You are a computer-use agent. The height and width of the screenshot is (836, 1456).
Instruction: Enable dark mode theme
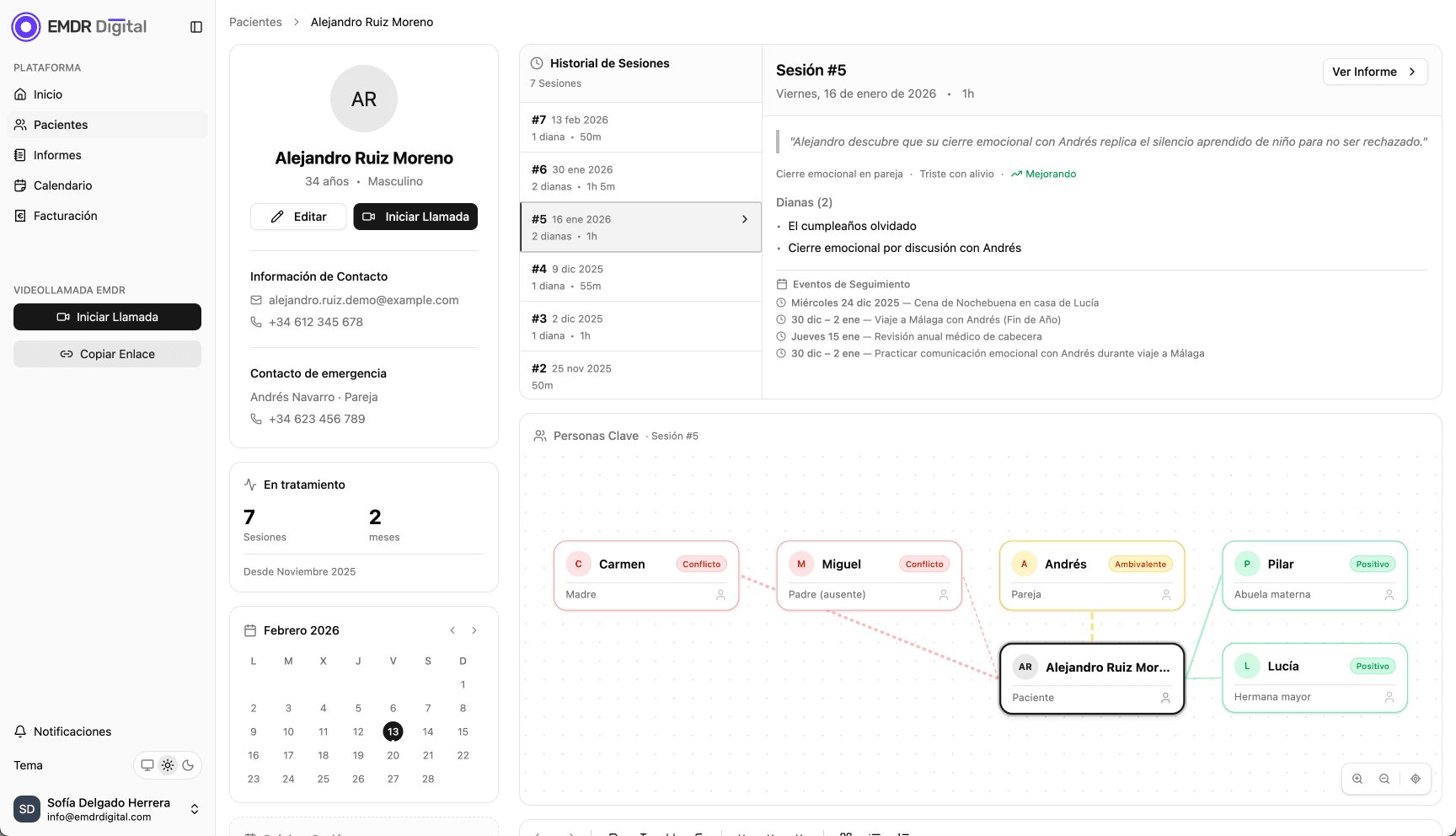click(187, 765)
